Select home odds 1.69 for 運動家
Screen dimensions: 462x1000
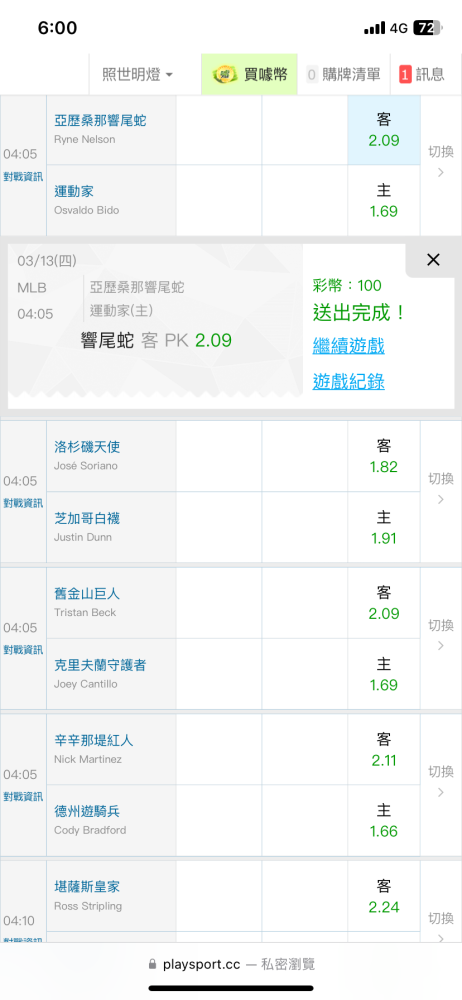[384, 200]
